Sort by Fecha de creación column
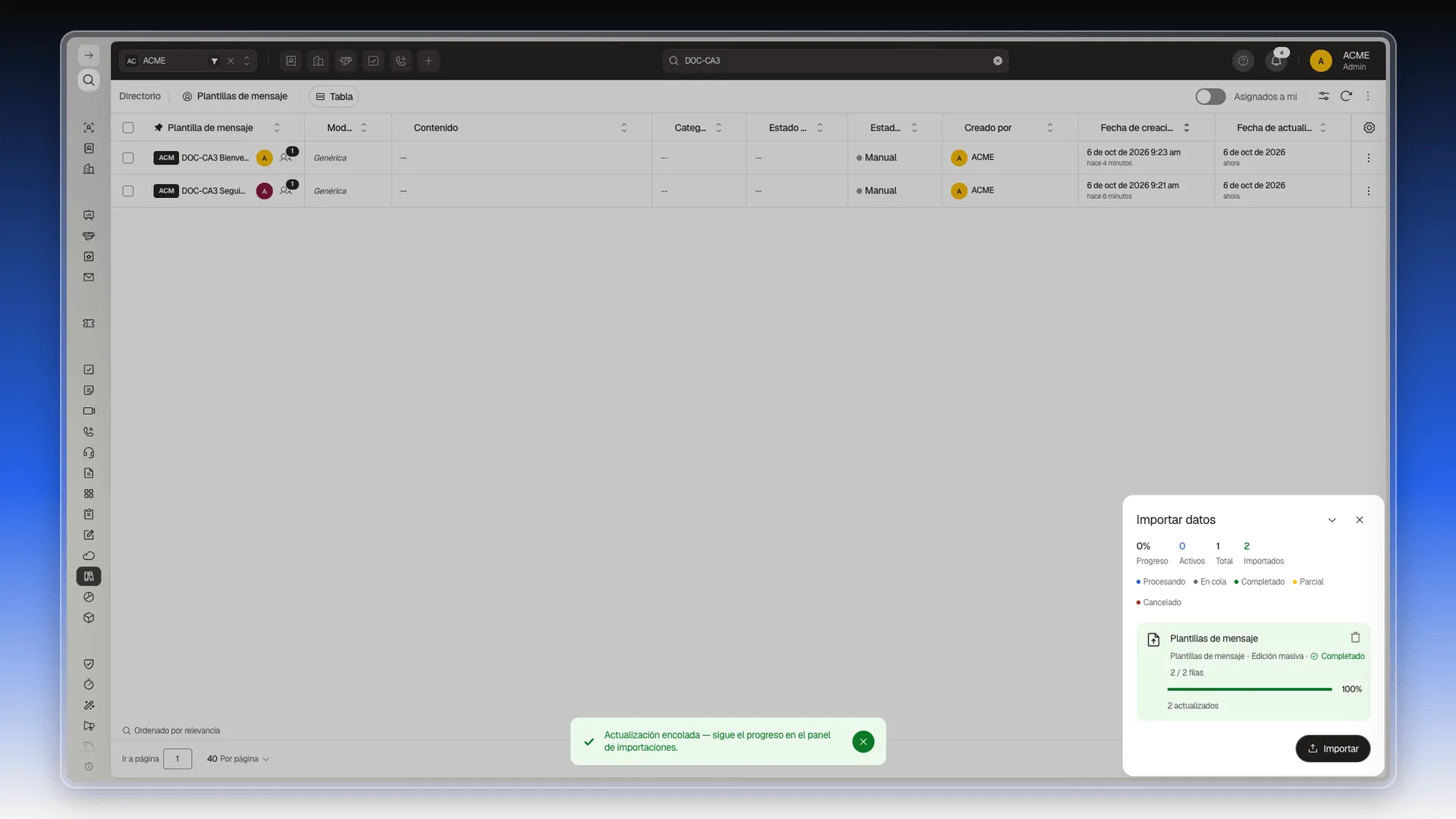1456x819 pixels. tap(1186, 127)
